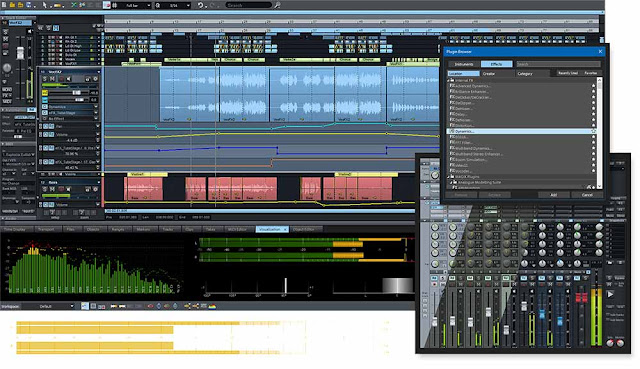Collapse the MAGIX Plugins folder
Viewport: 640px width, 369px height.
pos(448,176)
